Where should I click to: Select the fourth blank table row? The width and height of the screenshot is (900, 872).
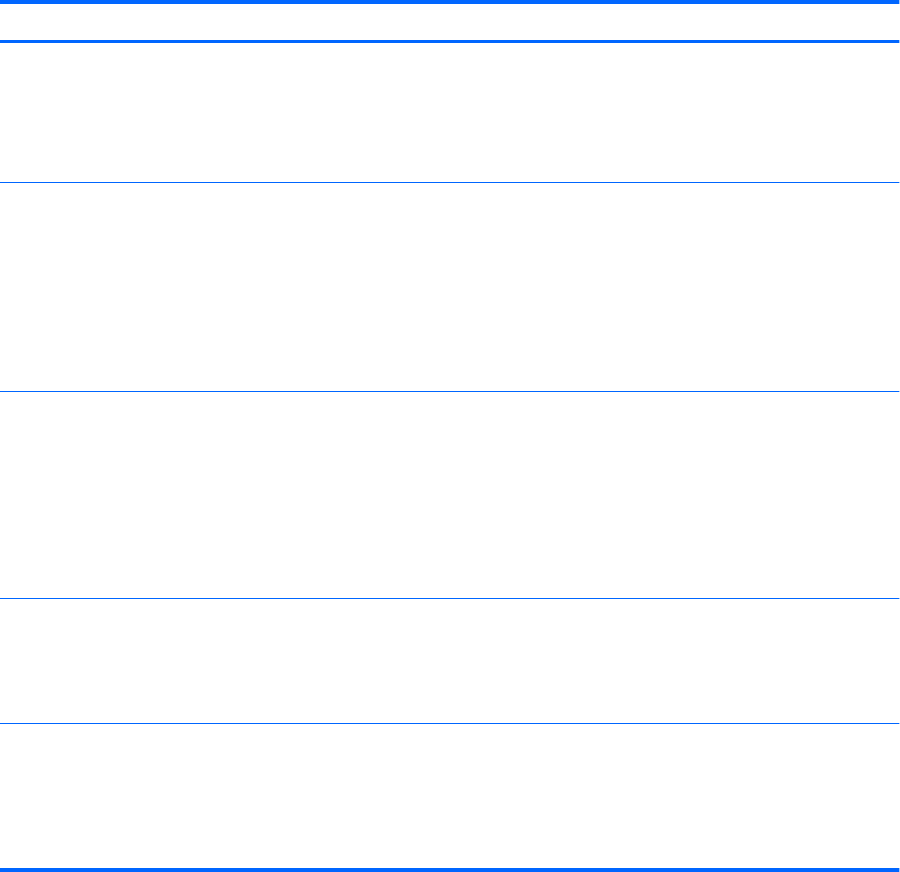pos(450,661)
